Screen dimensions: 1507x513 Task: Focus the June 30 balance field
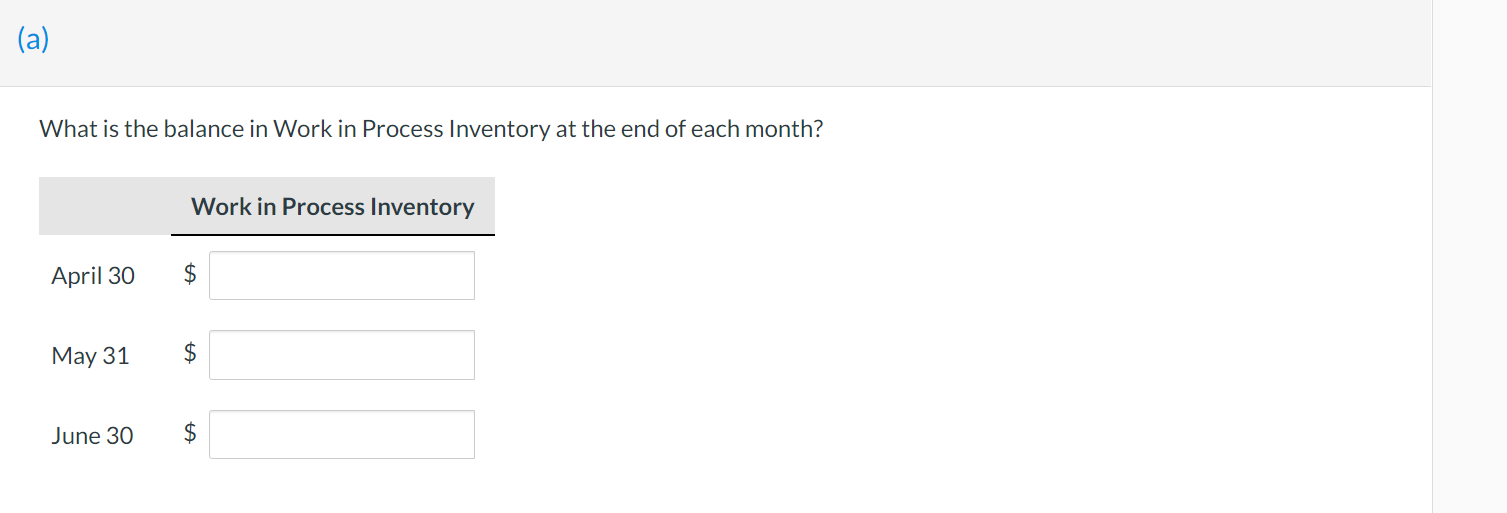point(342,434)
